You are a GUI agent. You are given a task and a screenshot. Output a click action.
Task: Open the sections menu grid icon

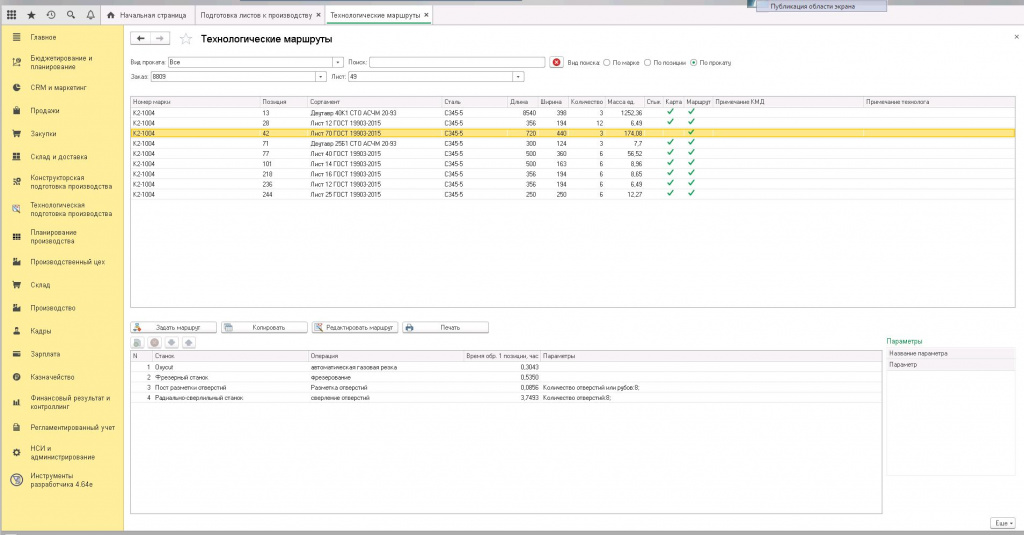pos(12,14)
